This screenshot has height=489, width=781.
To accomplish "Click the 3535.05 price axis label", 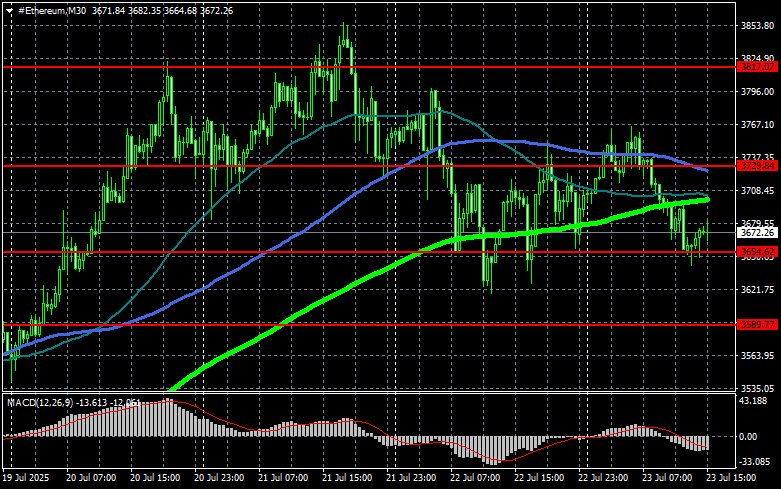I will (757, 388).
